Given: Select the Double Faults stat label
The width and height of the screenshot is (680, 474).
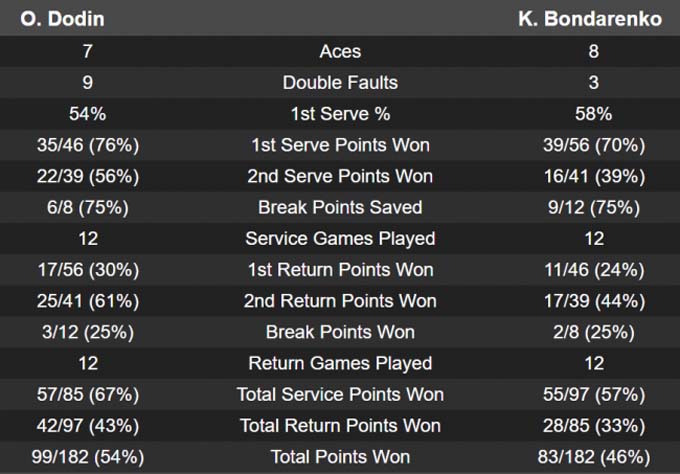Looking at the screenshot, I should pyautogui.click(x=340, y=82).
